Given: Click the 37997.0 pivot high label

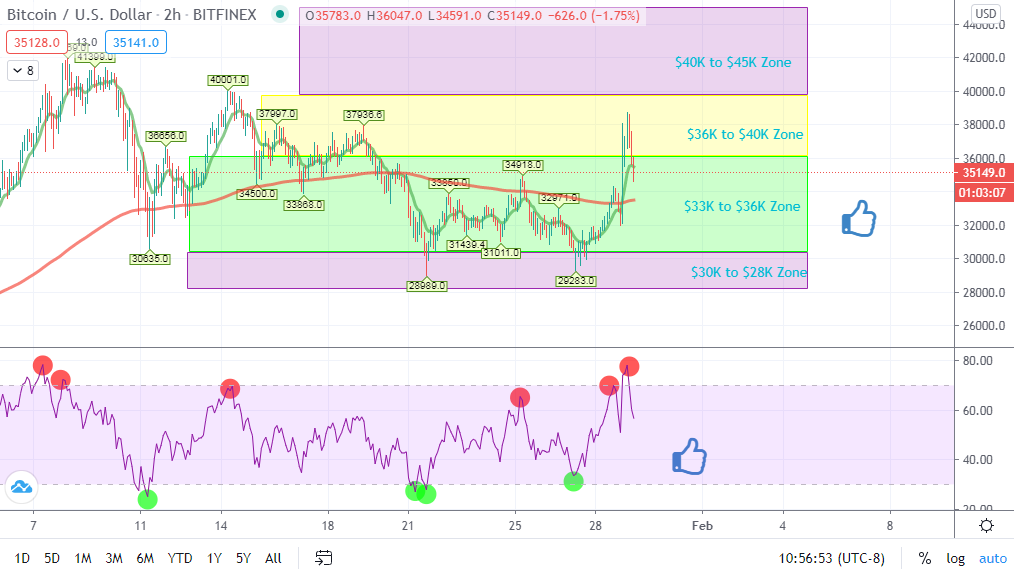Looking at the screenshot, I should (x=277, y=114).
